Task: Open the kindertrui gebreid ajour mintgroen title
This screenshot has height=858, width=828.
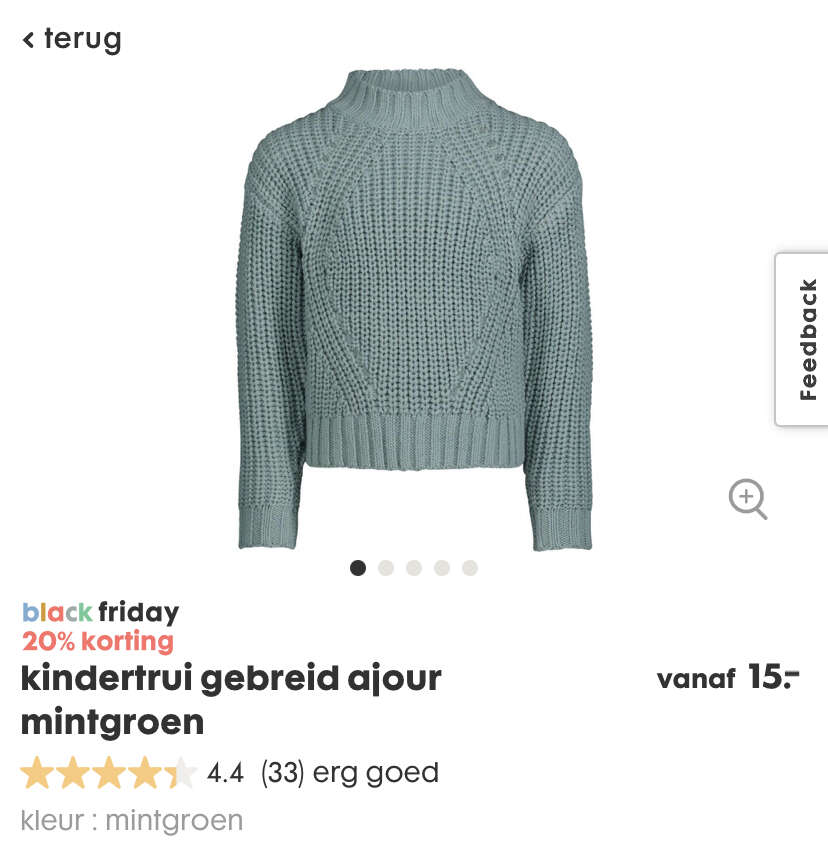Action: point(231,700)
